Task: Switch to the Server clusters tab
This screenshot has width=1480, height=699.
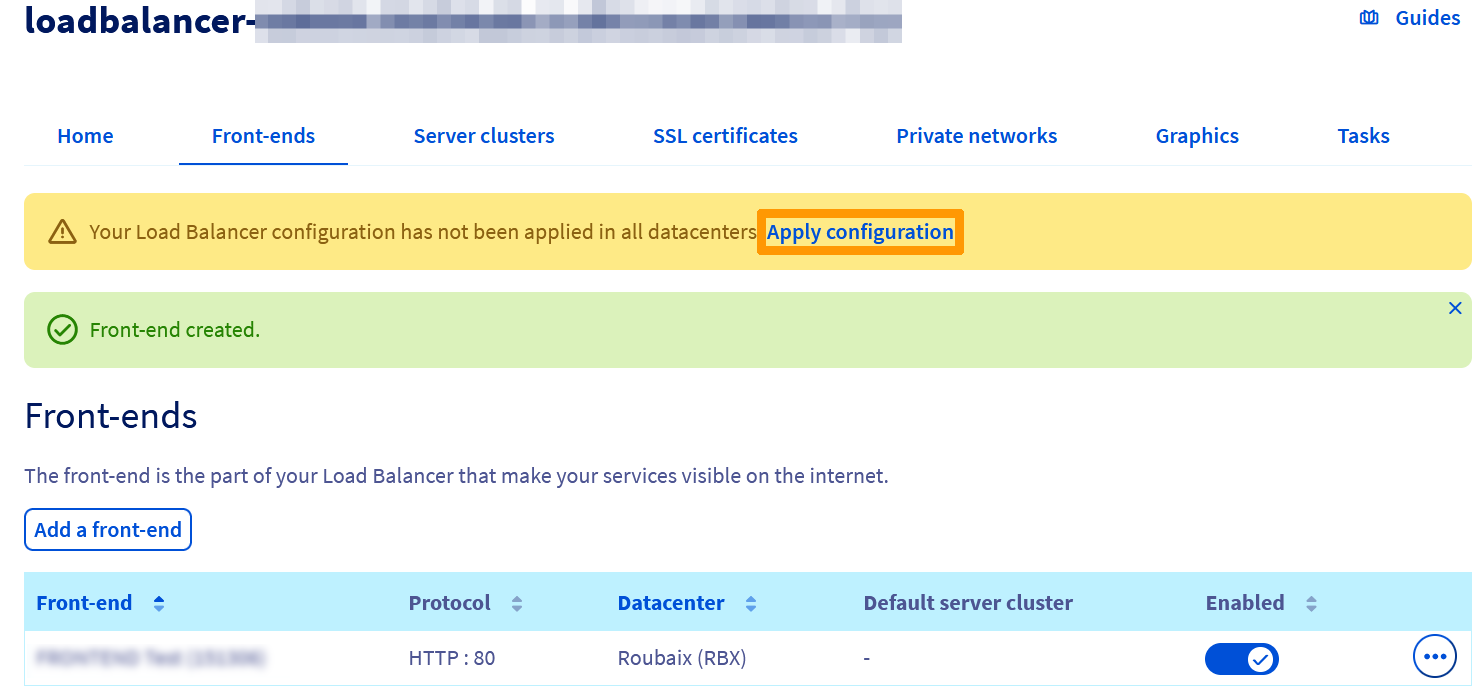Action: [484, 135]
